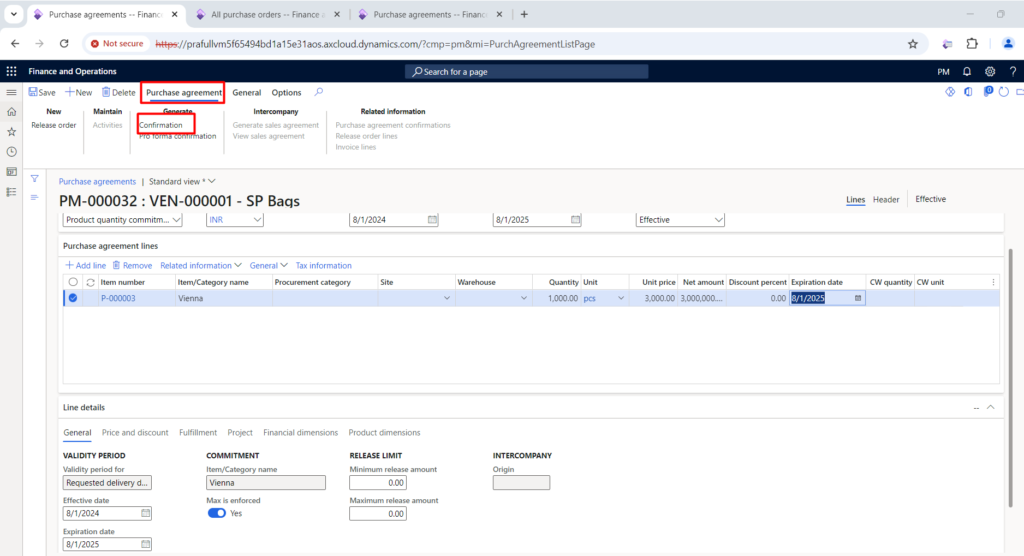The height and width of the screenshot is (556, 1024).
Task: Open the Office app icon in action pane
Action: (968, 92)
